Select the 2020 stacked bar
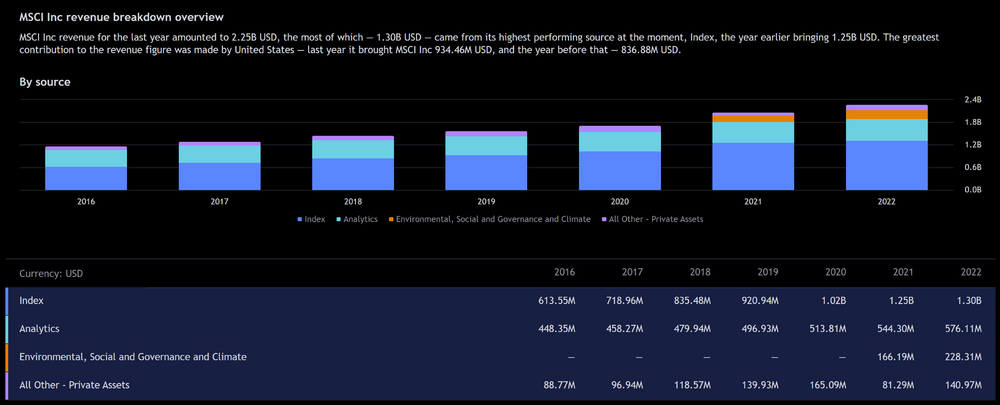The image size is (1000, 405). (620, 158)
